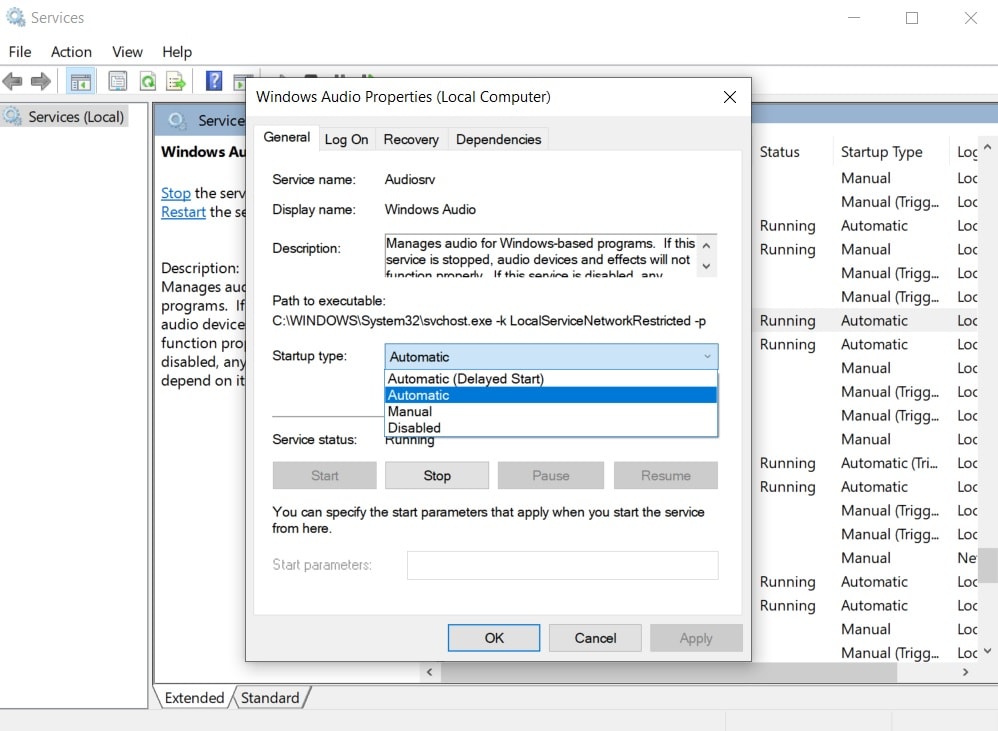Click the Cancel button
The width and height of the screenshot is (998, 731).
tap(595, 637)
